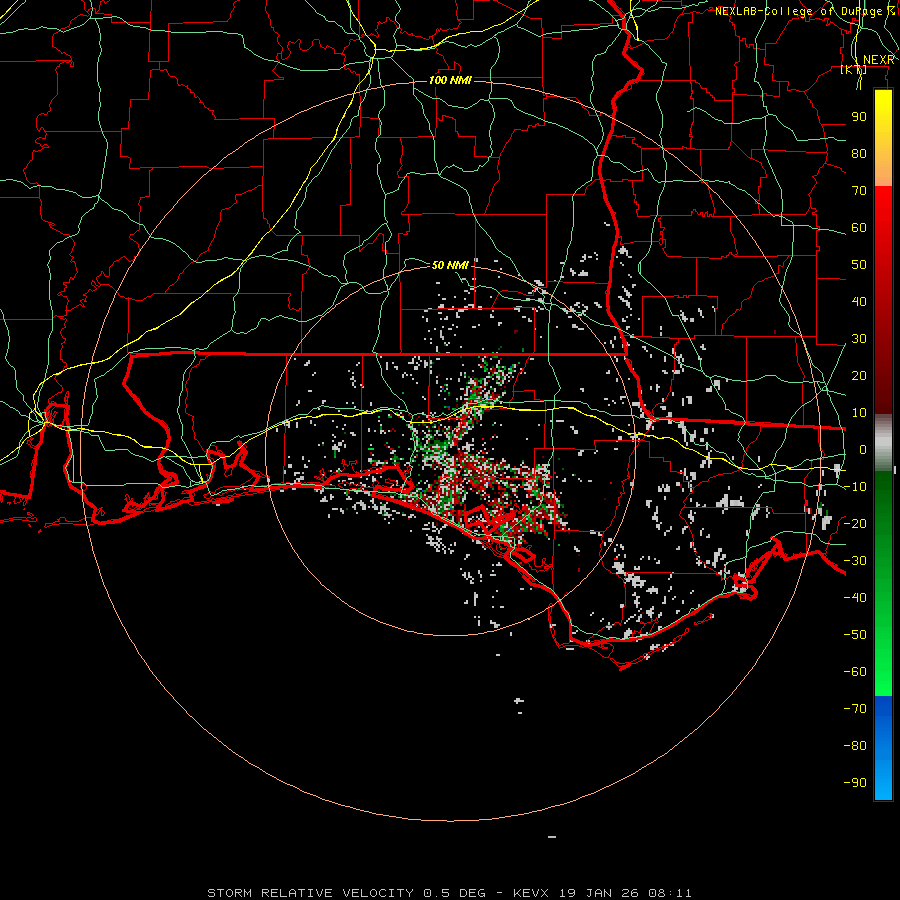
Task: Click the gray zero-velocity segment of color bar
Action: [x=883, y=443]
